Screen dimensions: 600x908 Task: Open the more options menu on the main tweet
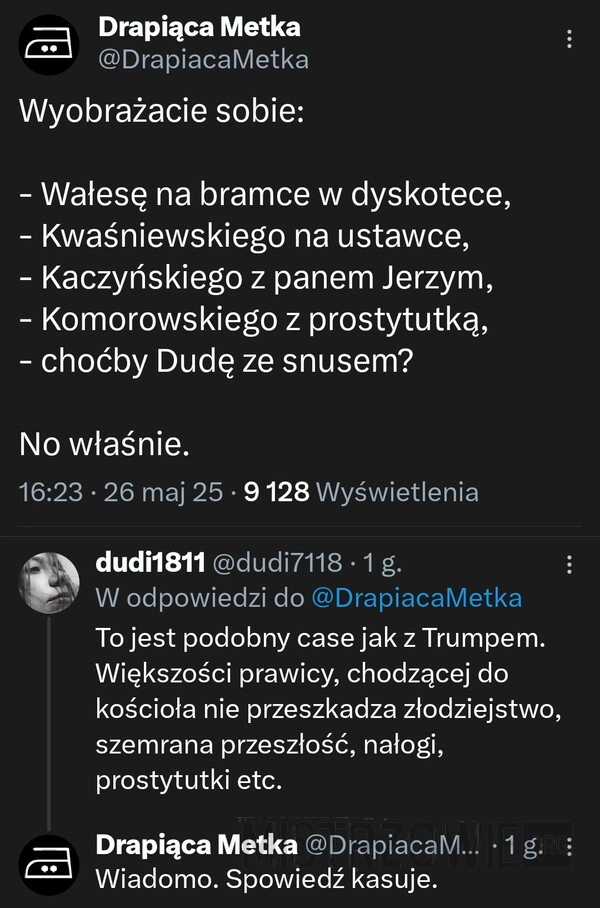pyautogui.click(x=570, y=39)
